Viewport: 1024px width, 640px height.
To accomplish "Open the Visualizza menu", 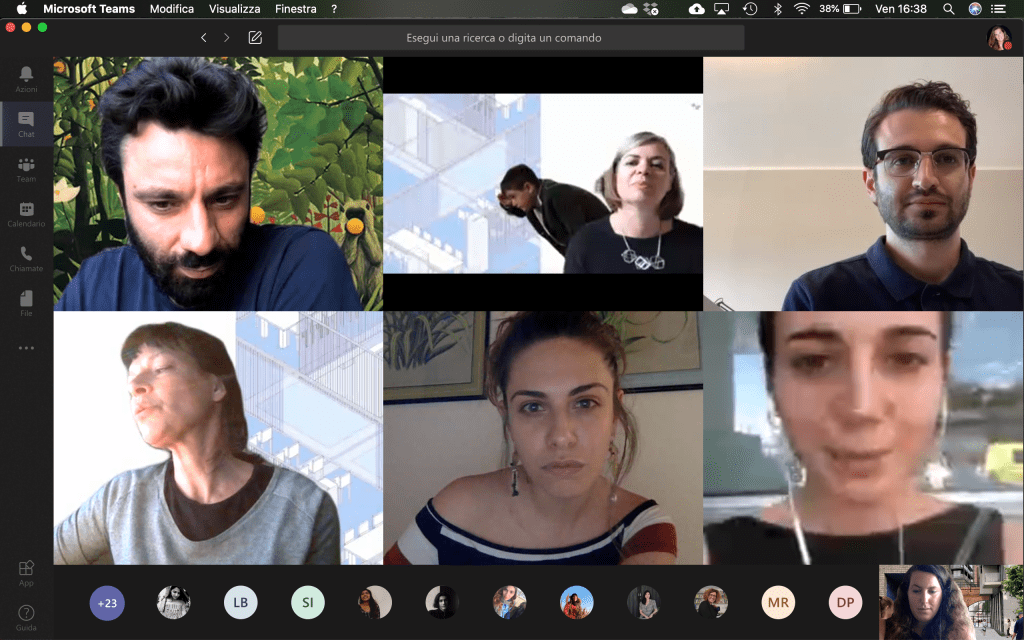I will click(x=234, y=9).
